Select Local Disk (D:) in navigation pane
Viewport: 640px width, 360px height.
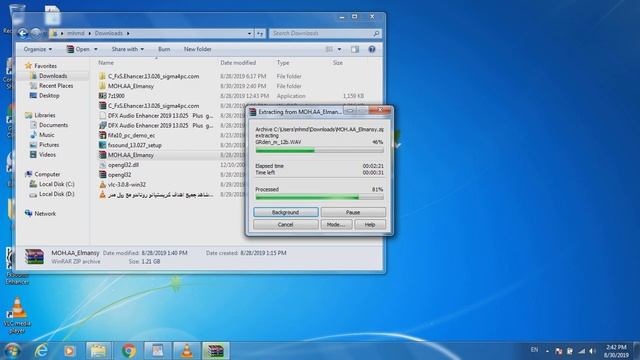(56, 194)
